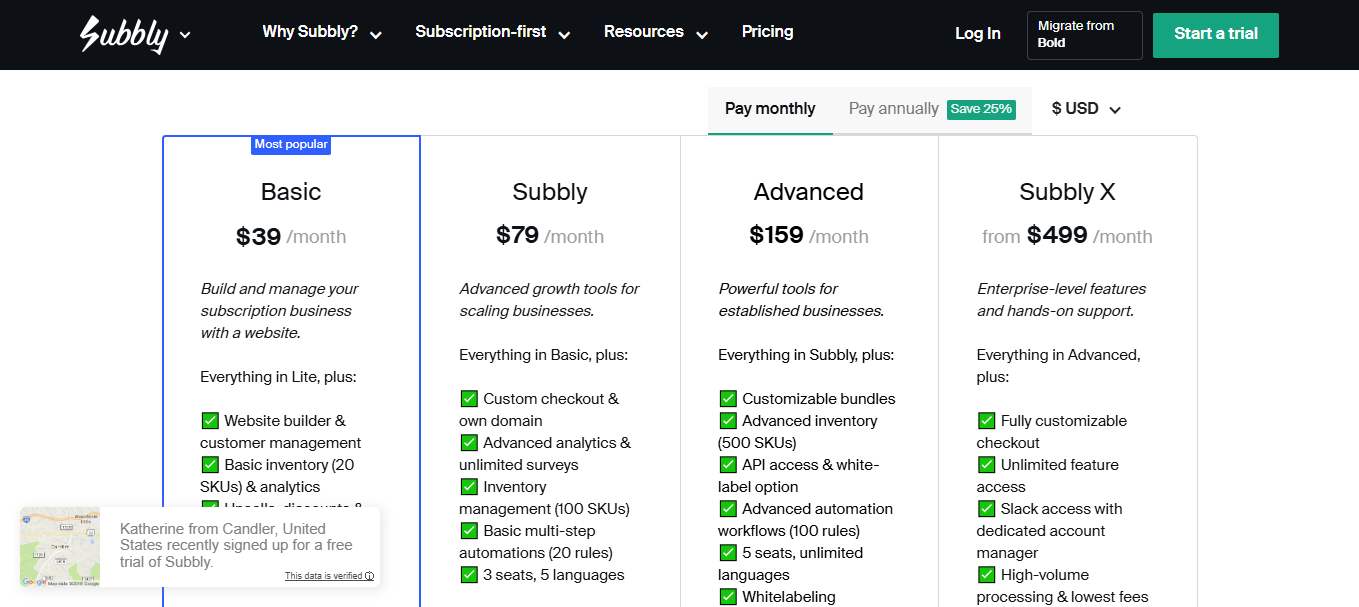Expand the Subscription-first dropdown menu
The height and width of the screenshot is (607, 1359).
(x=492, y=32)
